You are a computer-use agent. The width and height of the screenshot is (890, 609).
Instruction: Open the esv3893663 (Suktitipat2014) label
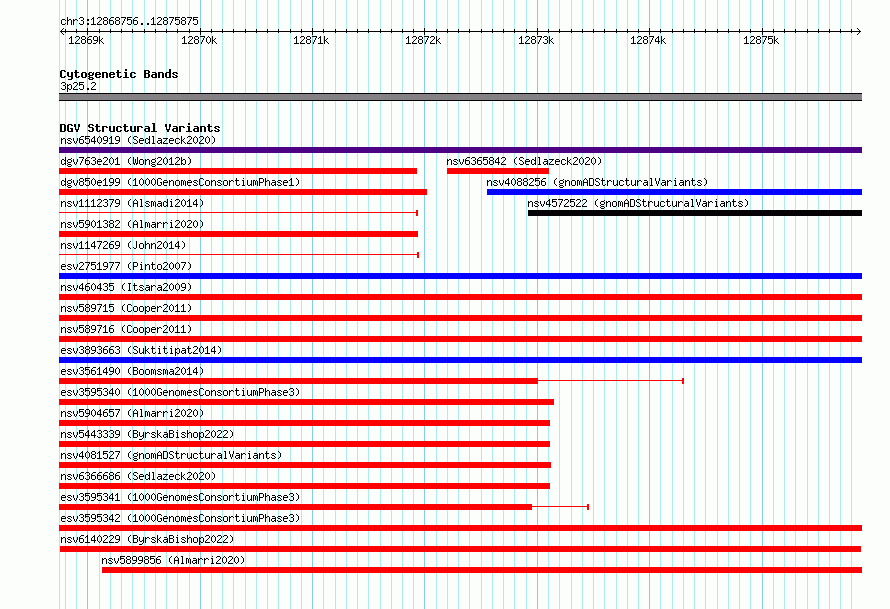(x=141, y=350)
